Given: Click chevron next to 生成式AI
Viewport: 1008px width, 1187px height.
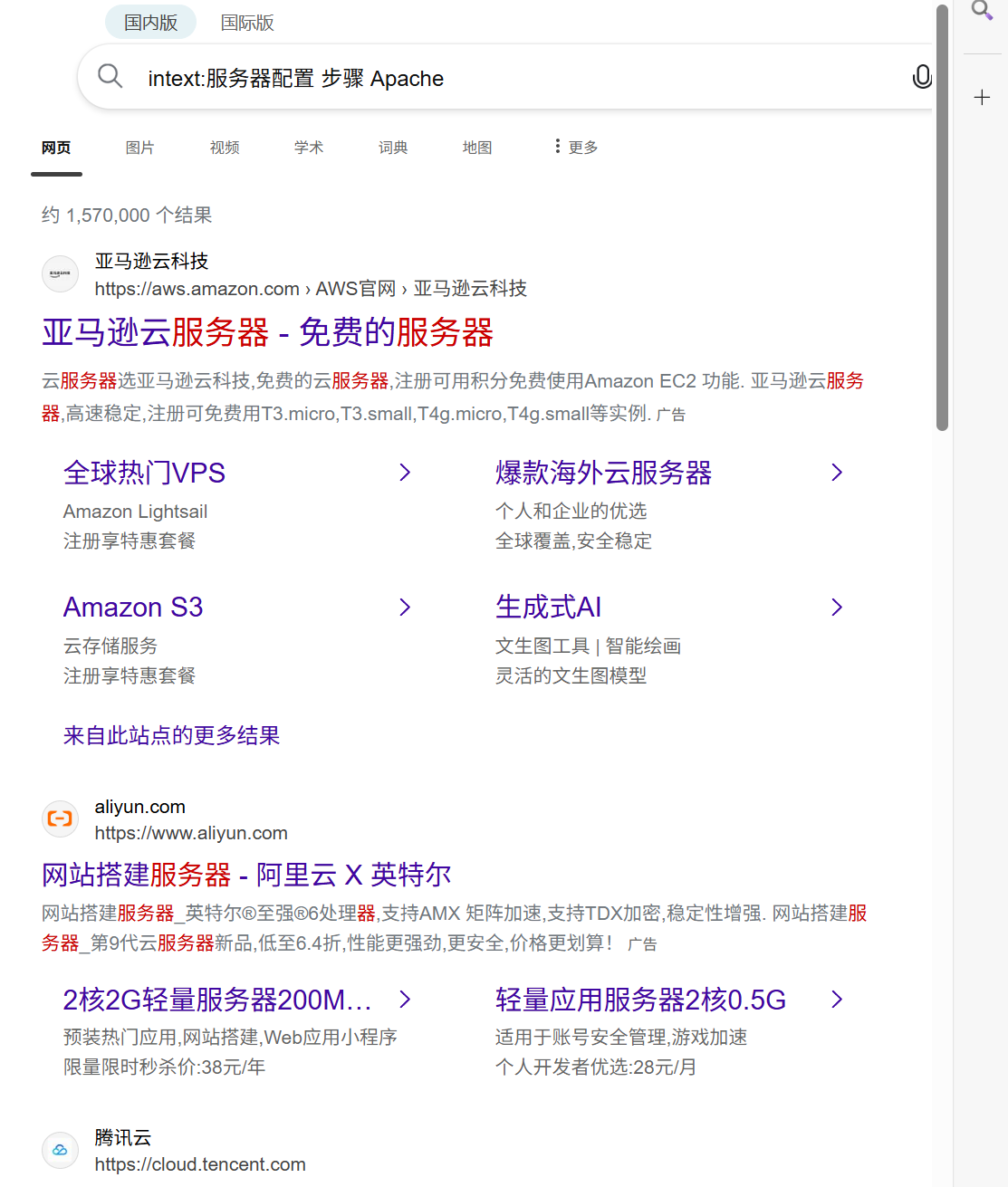Looking at the screenshot, I should [837, 608].
